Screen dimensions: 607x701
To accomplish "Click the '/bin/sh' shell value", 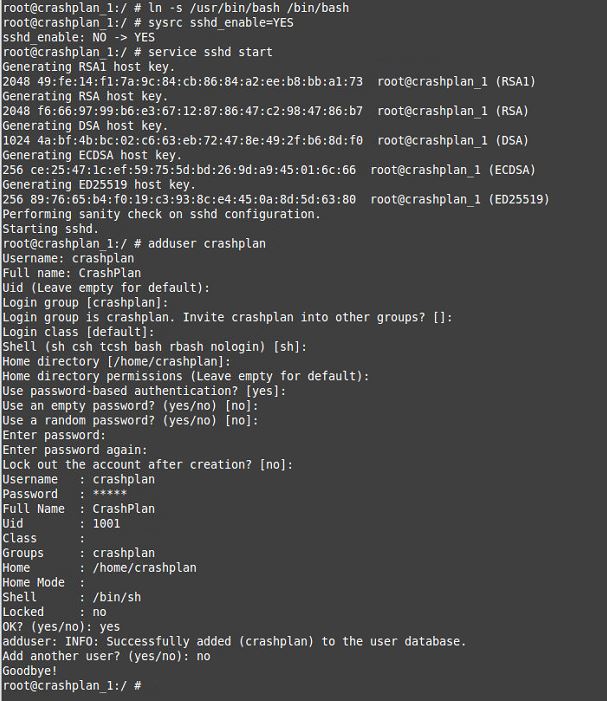I will pos(117,597).
